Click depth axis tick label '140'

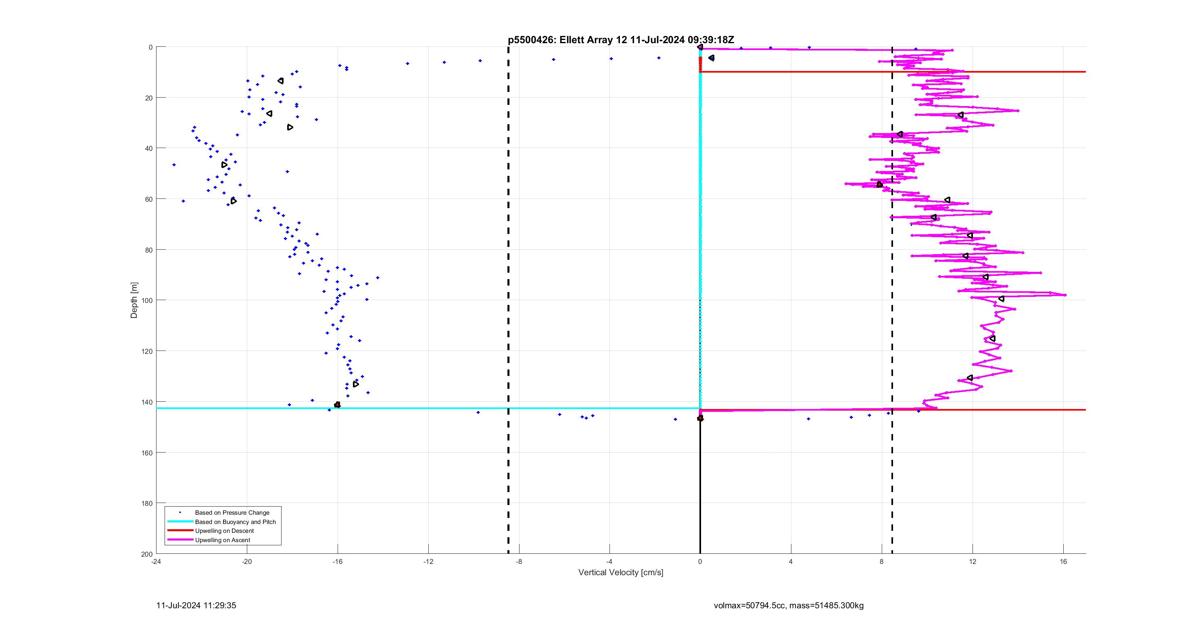[x=146, y=402]
